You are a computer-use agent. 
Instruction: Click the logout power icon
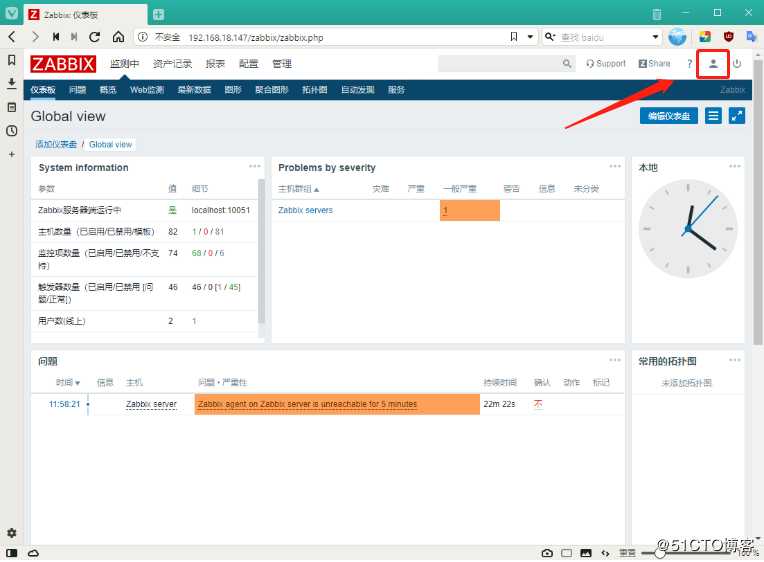tap(737, 64)
